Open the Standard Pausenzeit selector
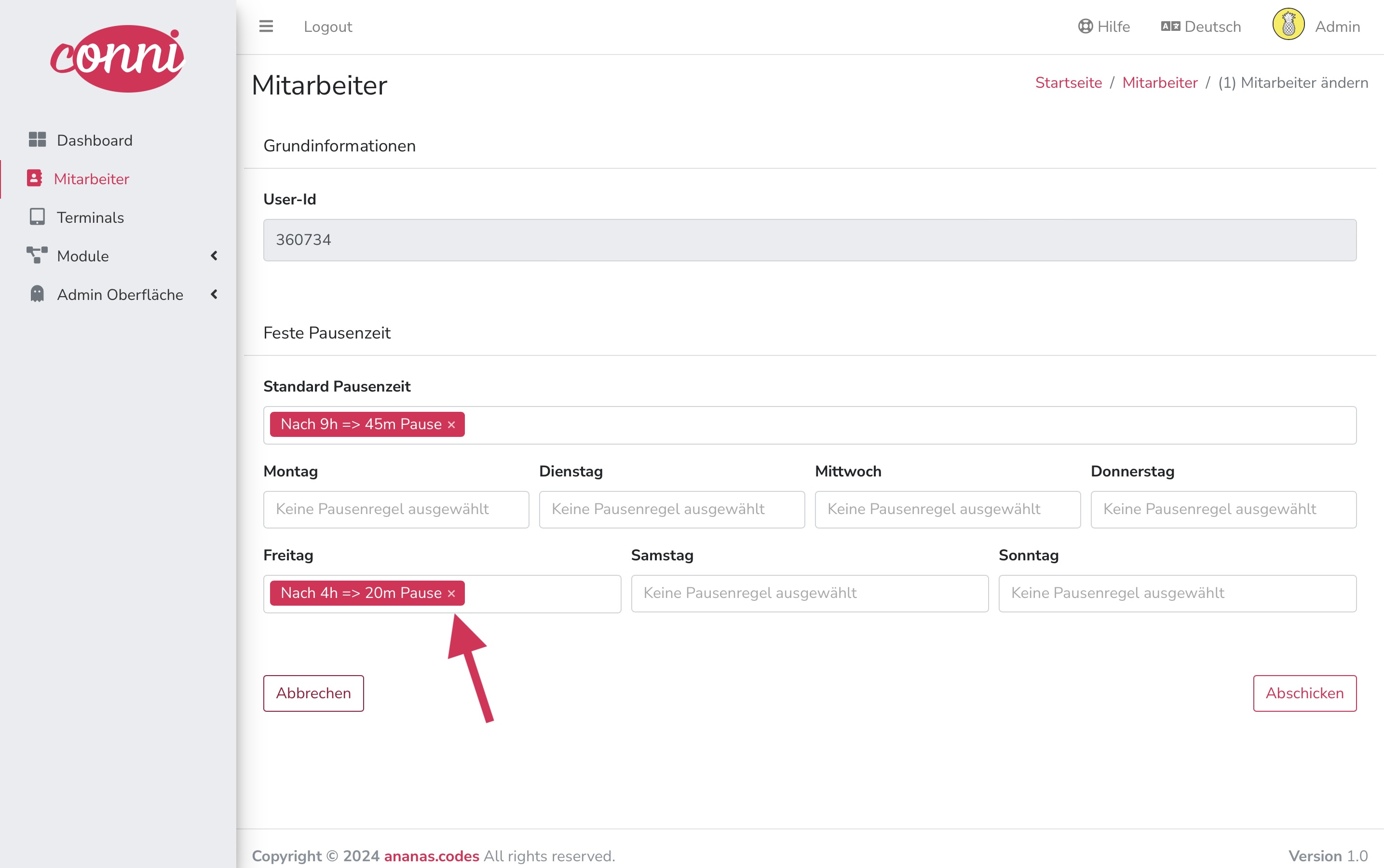This screenshot has width=1384, height=868. coord(809,425)
